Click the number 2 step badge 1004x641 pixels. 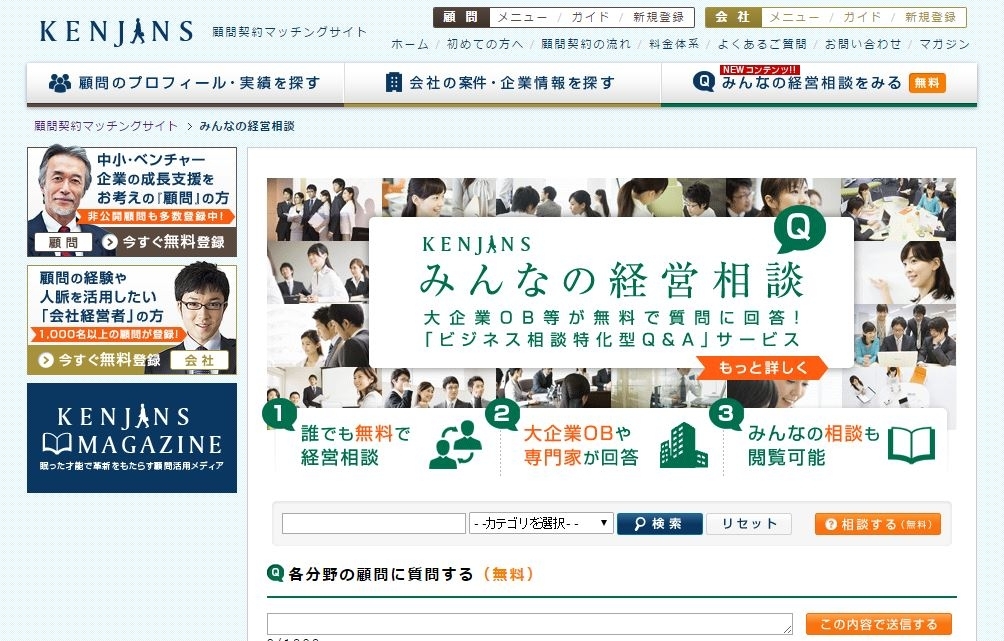[502, 414]
